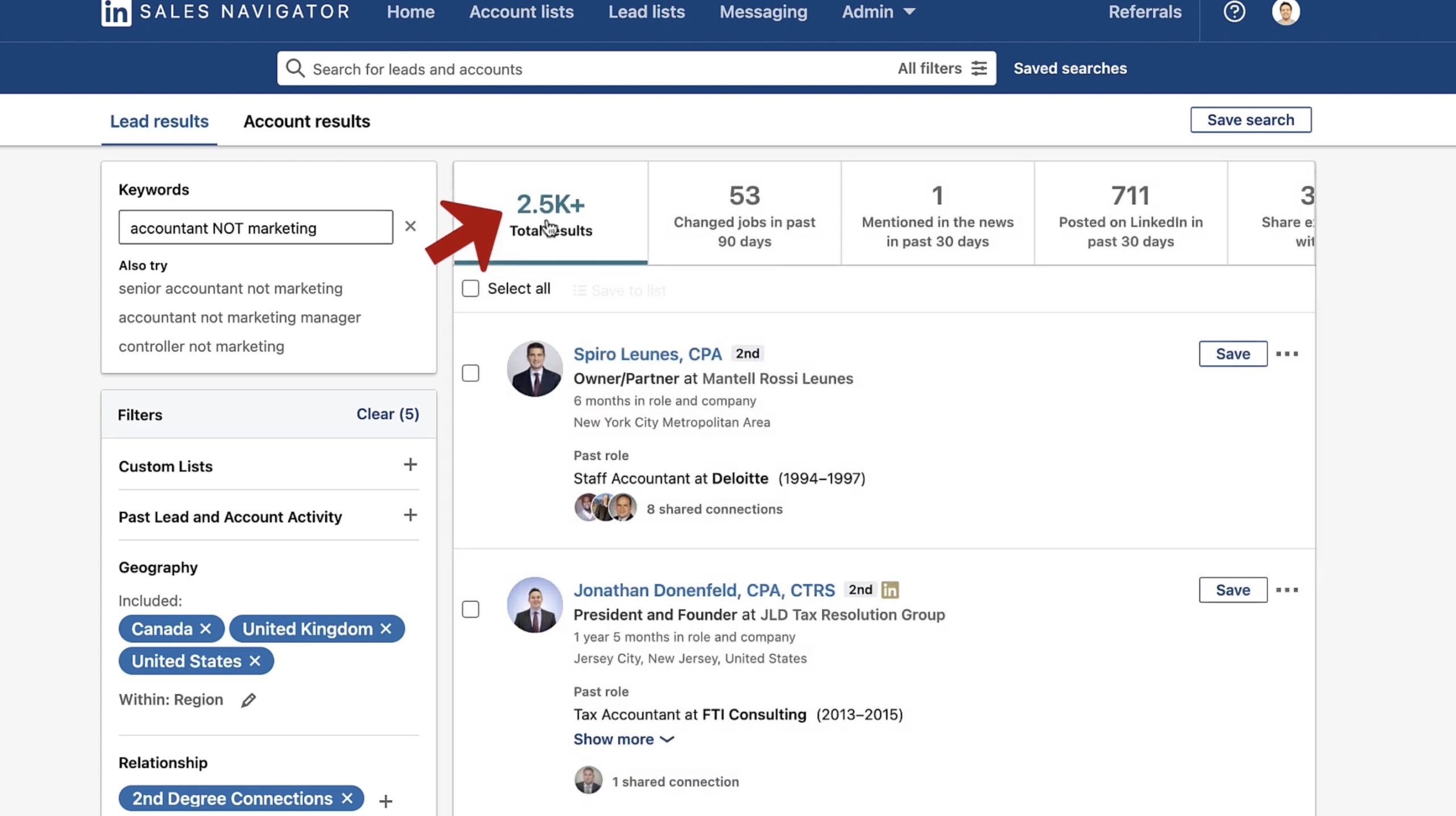This screenshot has width=1456, height=816.
Task: Go to the Home menu
Action: [x=411, y=12]
